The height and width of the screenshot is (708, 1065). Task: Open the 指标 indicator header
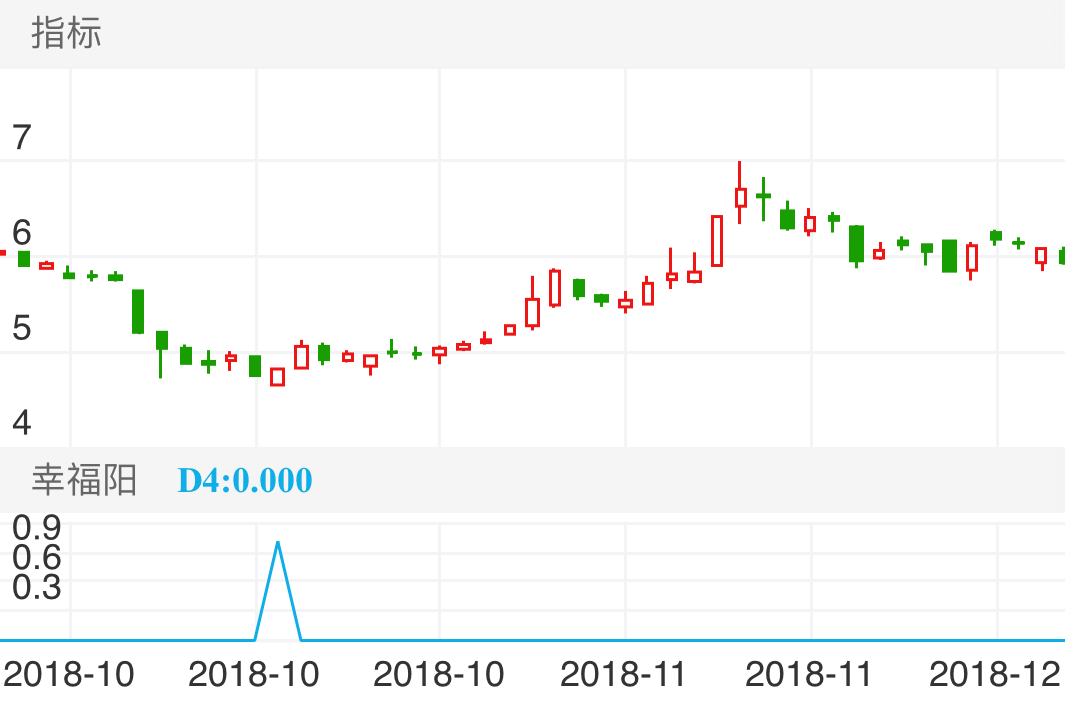(x=66, y=34)
